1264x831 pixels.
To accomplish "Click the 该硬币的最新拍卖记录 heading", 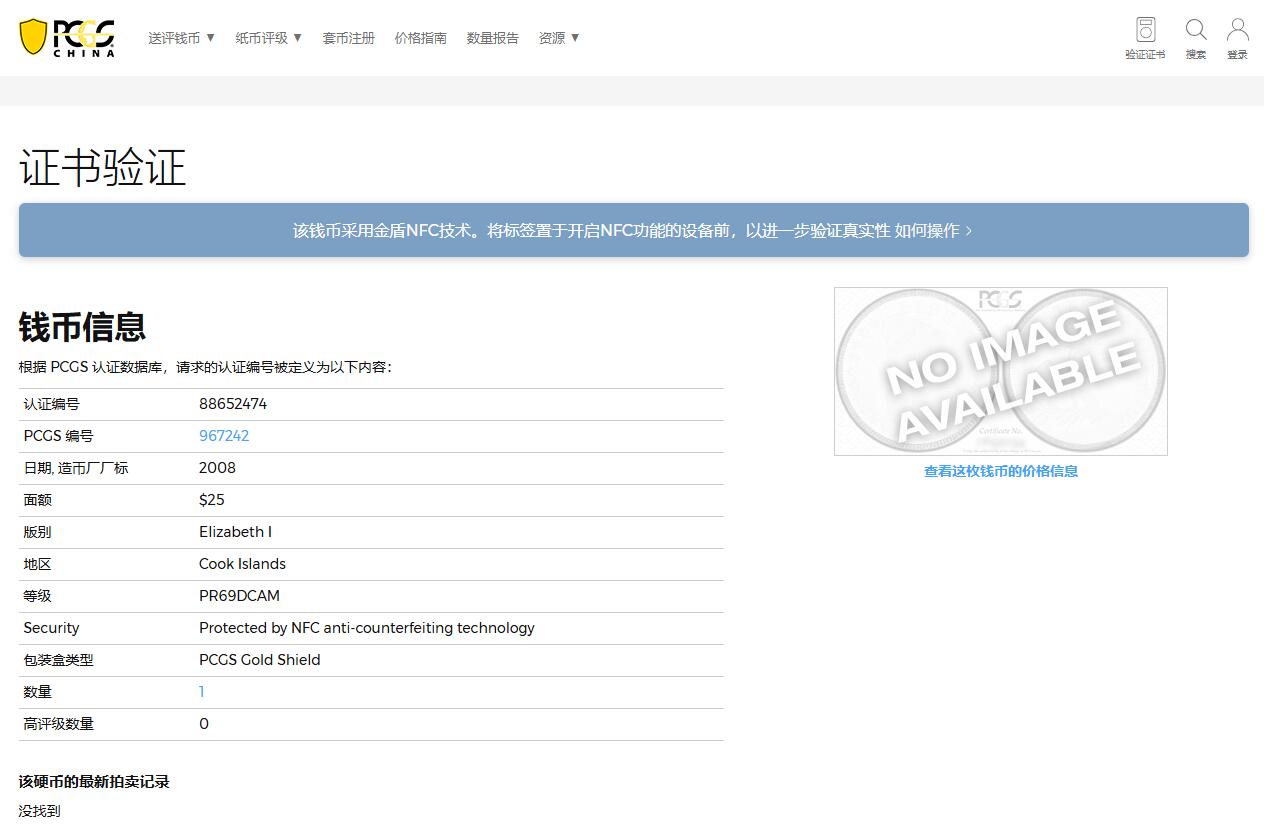I will point(94,782).
